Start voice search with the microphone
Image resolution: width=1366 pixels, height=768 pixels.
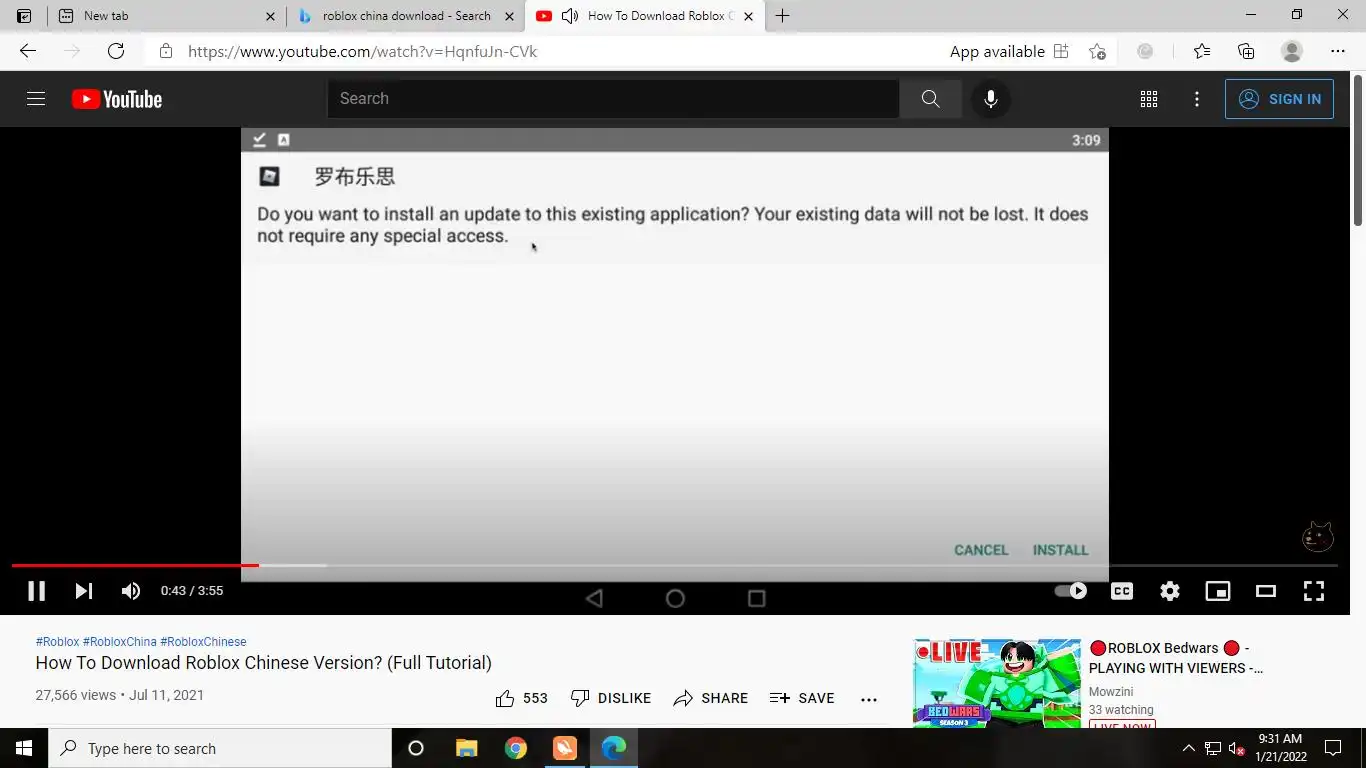pos(990,99)
